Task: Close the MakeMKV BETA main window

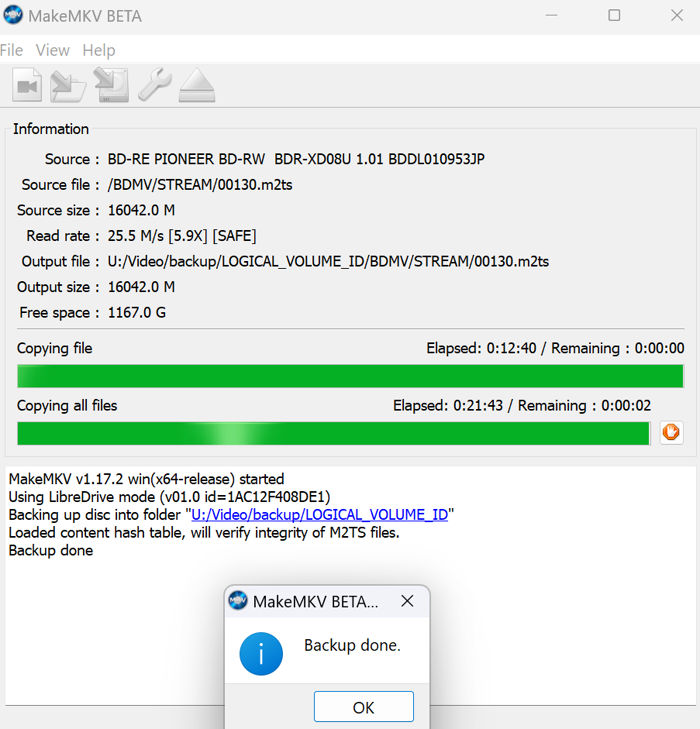Action: [x=677, y=15]
